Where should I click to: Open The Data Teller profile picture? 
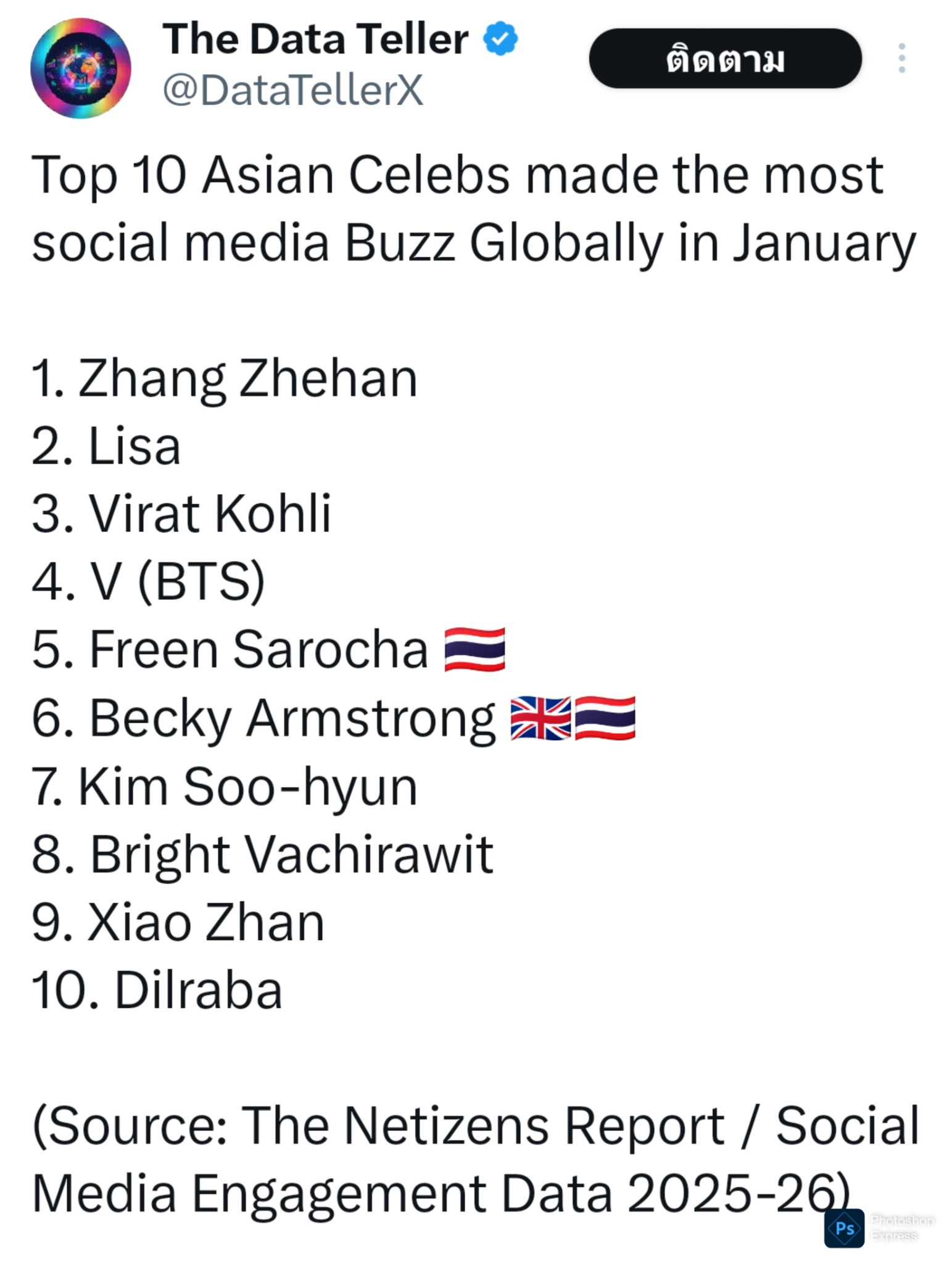81,68
